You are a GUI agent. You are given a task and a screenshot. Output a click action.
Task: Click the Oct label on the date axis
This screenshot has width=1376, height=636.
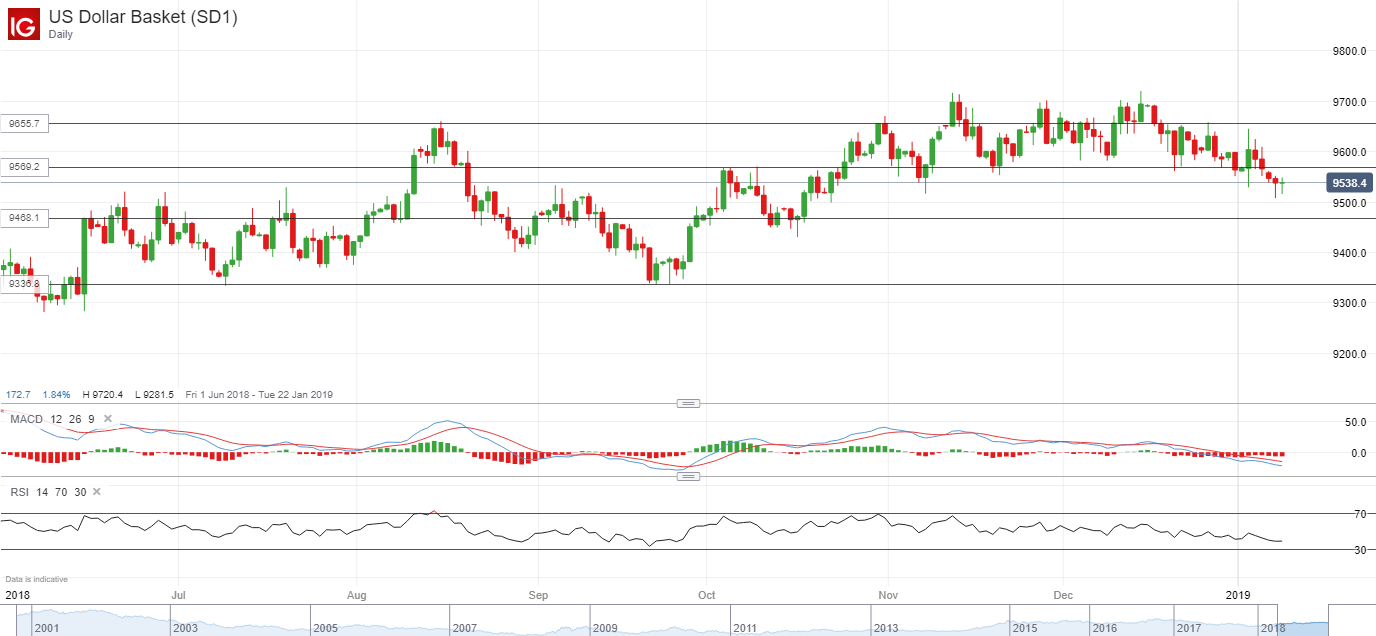[x=707, y=595]
